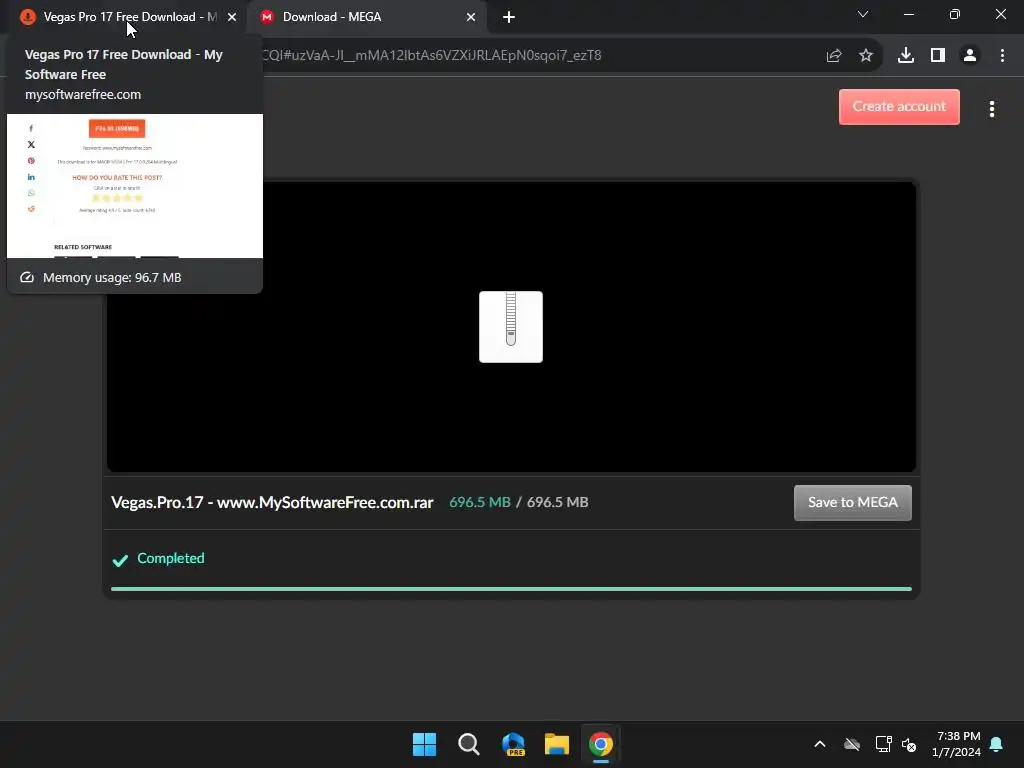Click the file name Vegas.Pro.17 - www.MySoftwareFree.com.rar
This screenshot has width=1024, height=768.
point(272,503)
